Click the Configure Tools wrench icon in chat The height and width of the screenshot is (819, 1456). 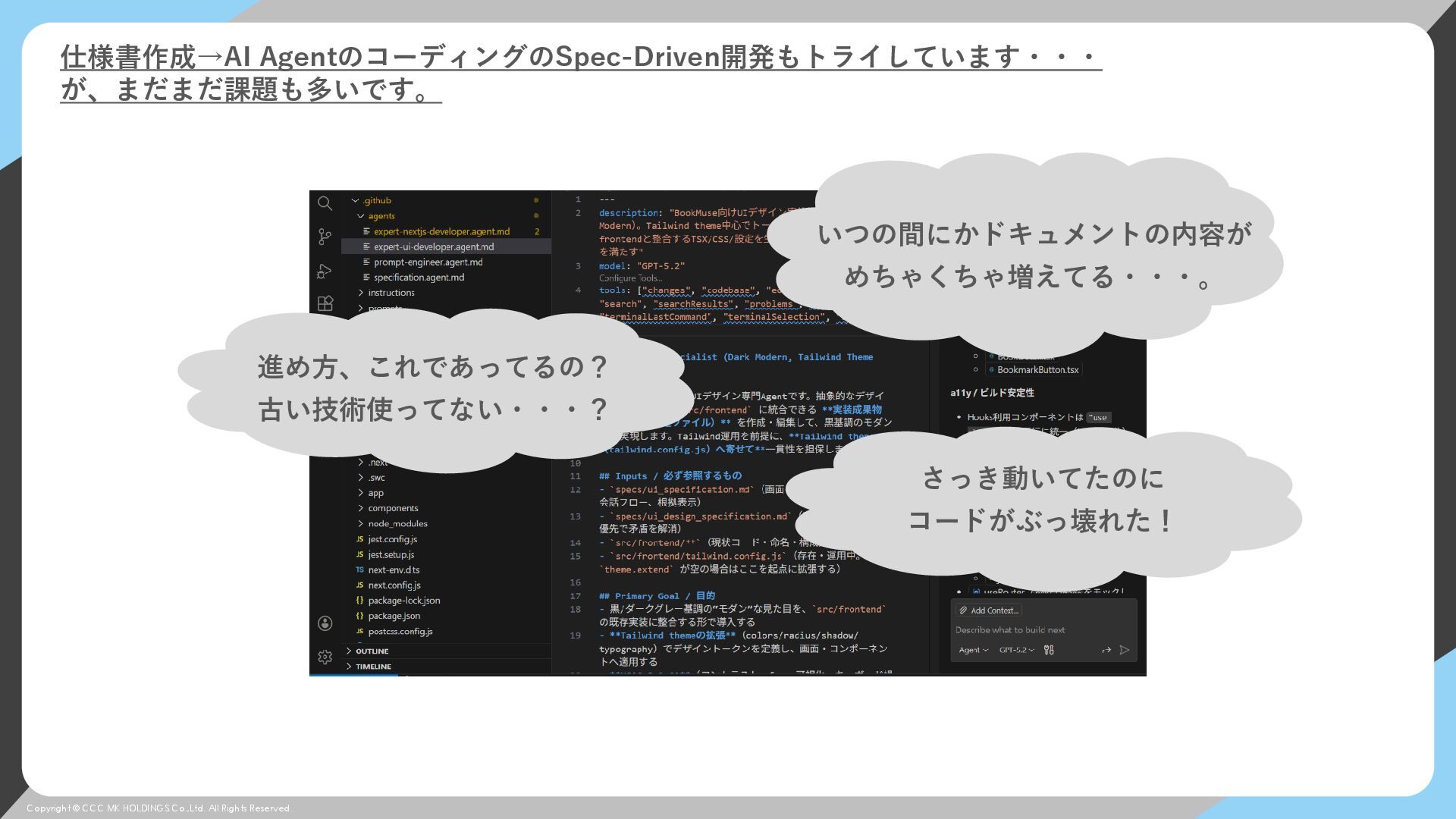(1049, 650)
